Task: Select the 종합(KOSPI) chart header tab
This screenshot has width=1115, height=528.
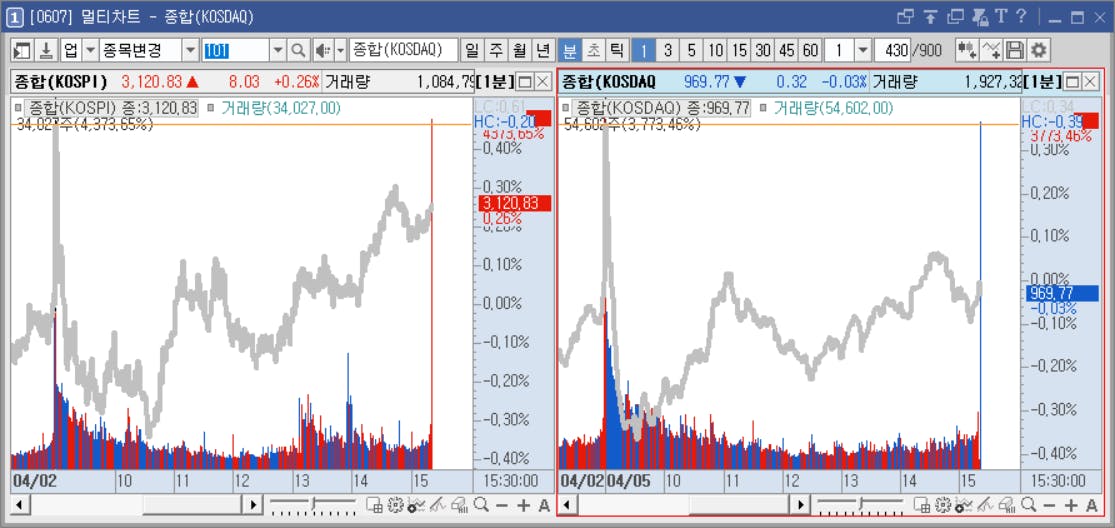Action: 60,82
